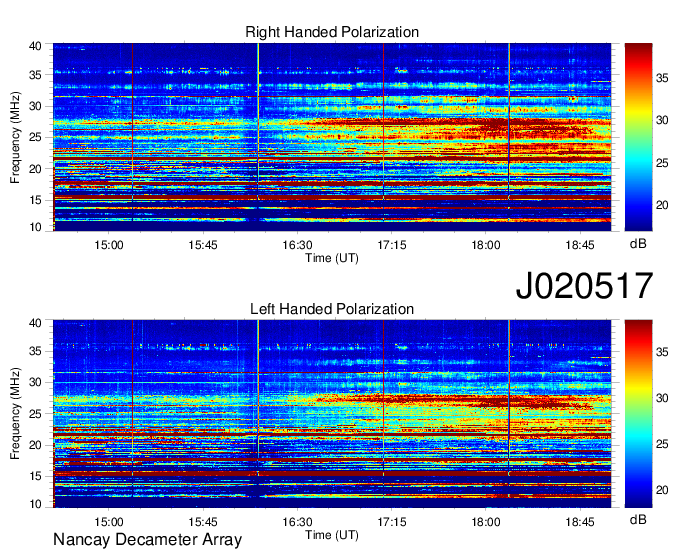Viewport: 680px width, 552px height.
Task: Click the top plot's dB color bar
Action: pos(638,136)
